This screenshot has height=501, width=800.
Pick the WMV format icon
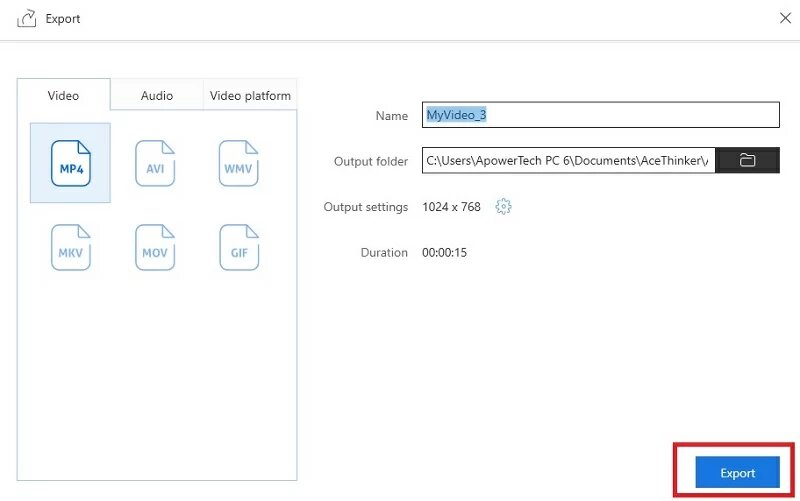coord(238,163)
